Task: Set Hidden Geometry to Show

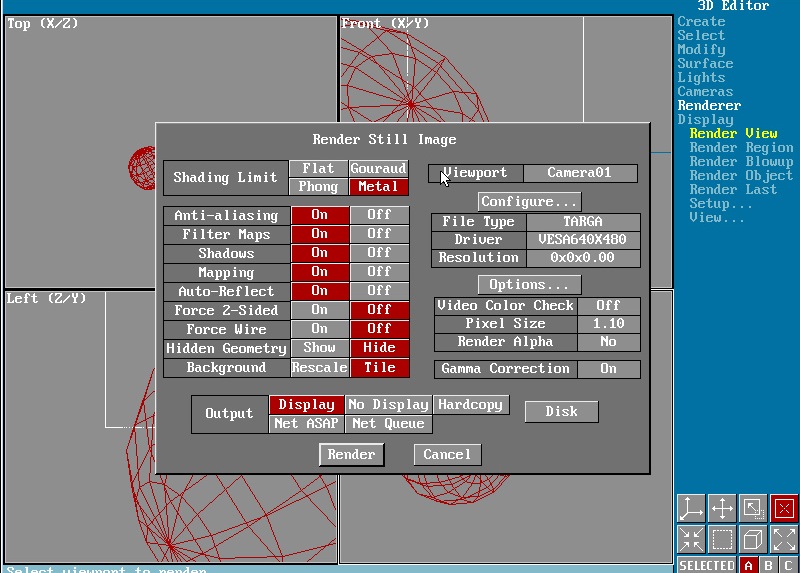Action: 320,348
